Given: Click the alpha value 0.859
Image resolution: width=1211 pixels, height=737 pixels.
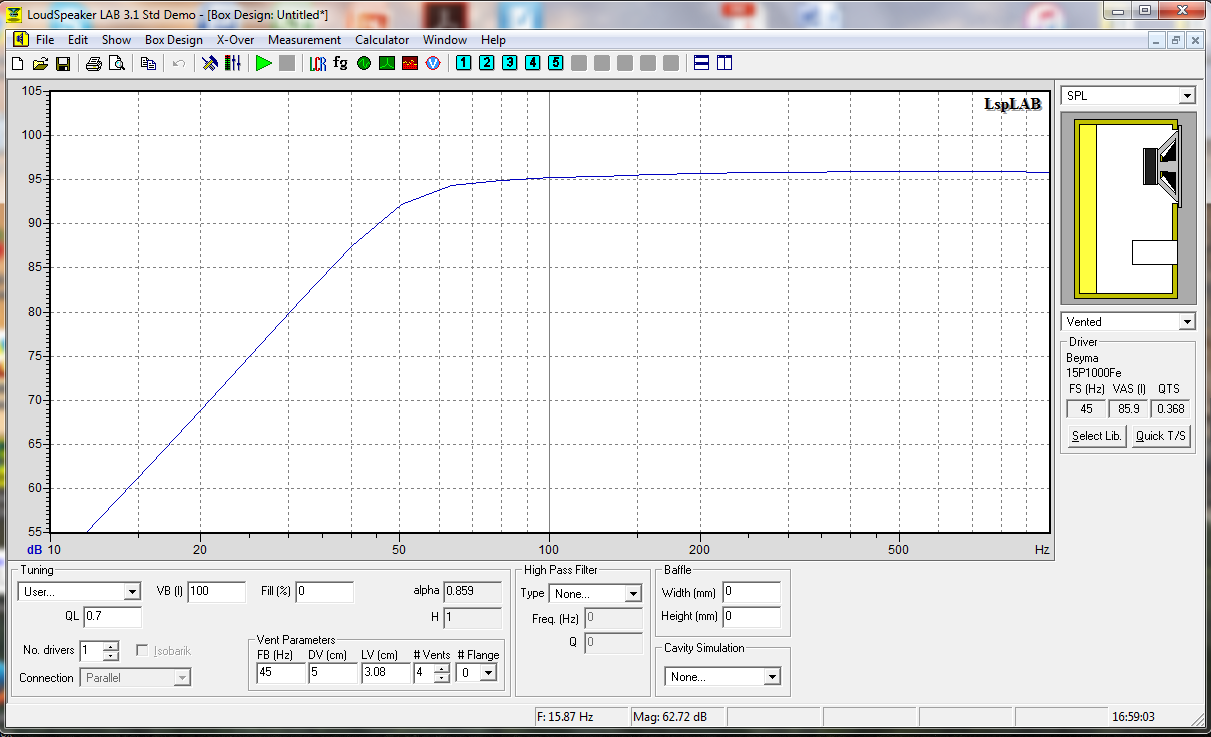Looking at the screenshot, I should 473,592.
